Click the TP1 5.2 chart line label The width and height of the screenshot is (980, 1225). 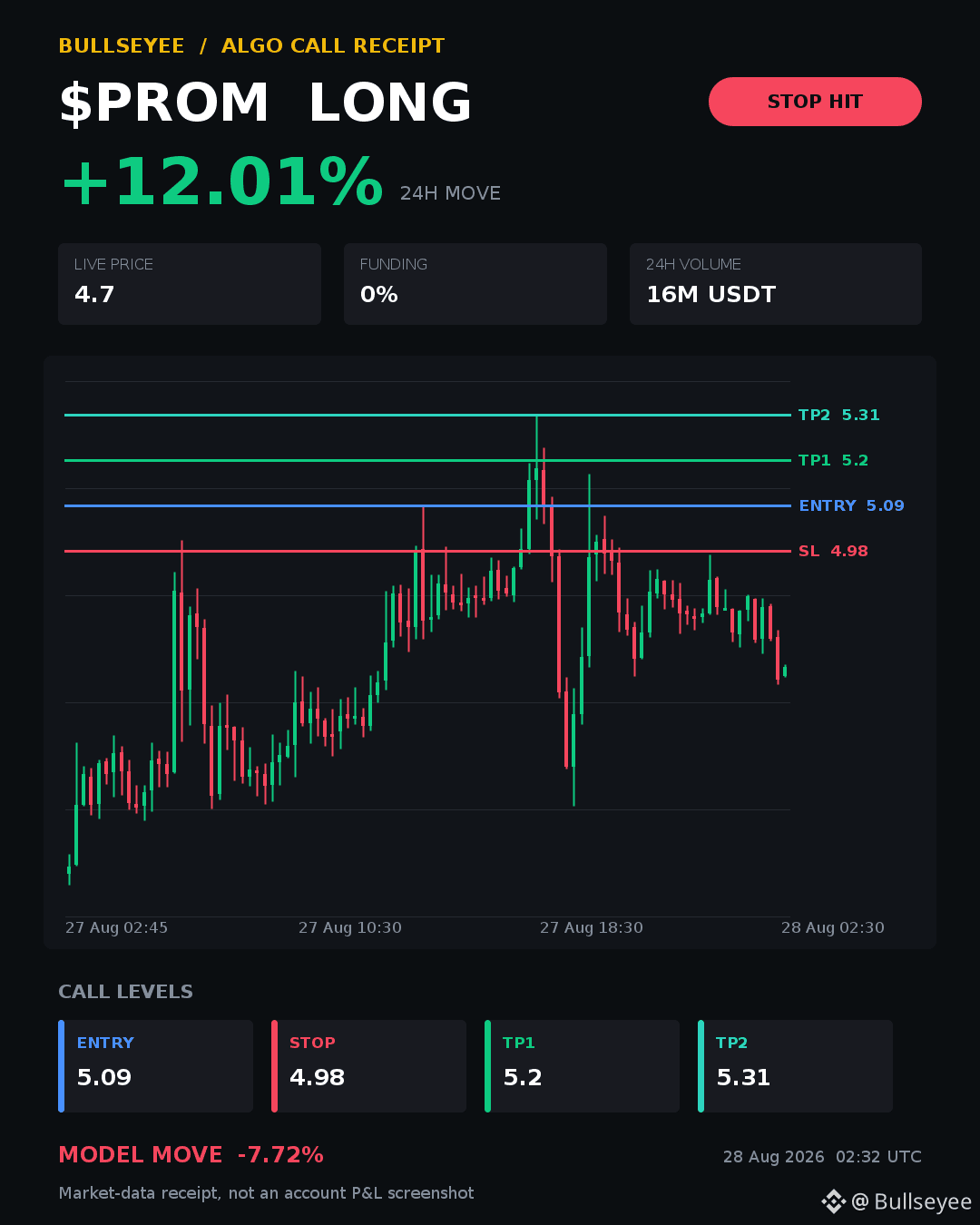pyautogui.click(x=833, y=460)
